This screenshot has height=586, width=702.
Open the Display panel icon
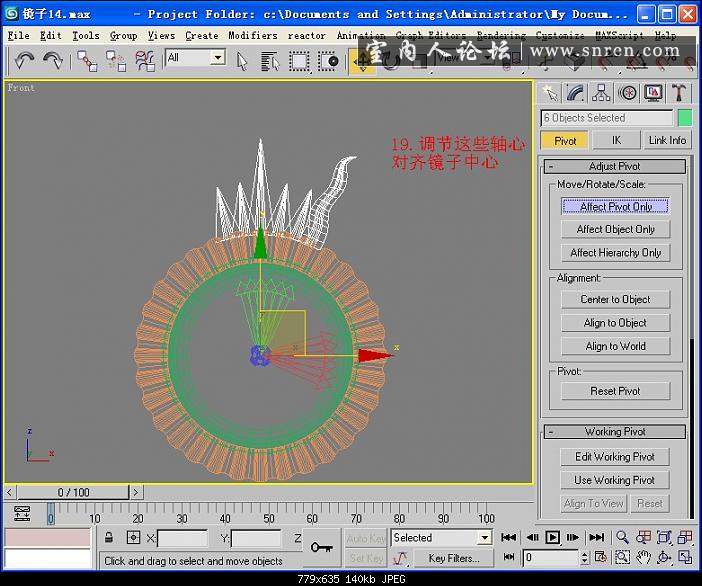click(x=653, y=93)
